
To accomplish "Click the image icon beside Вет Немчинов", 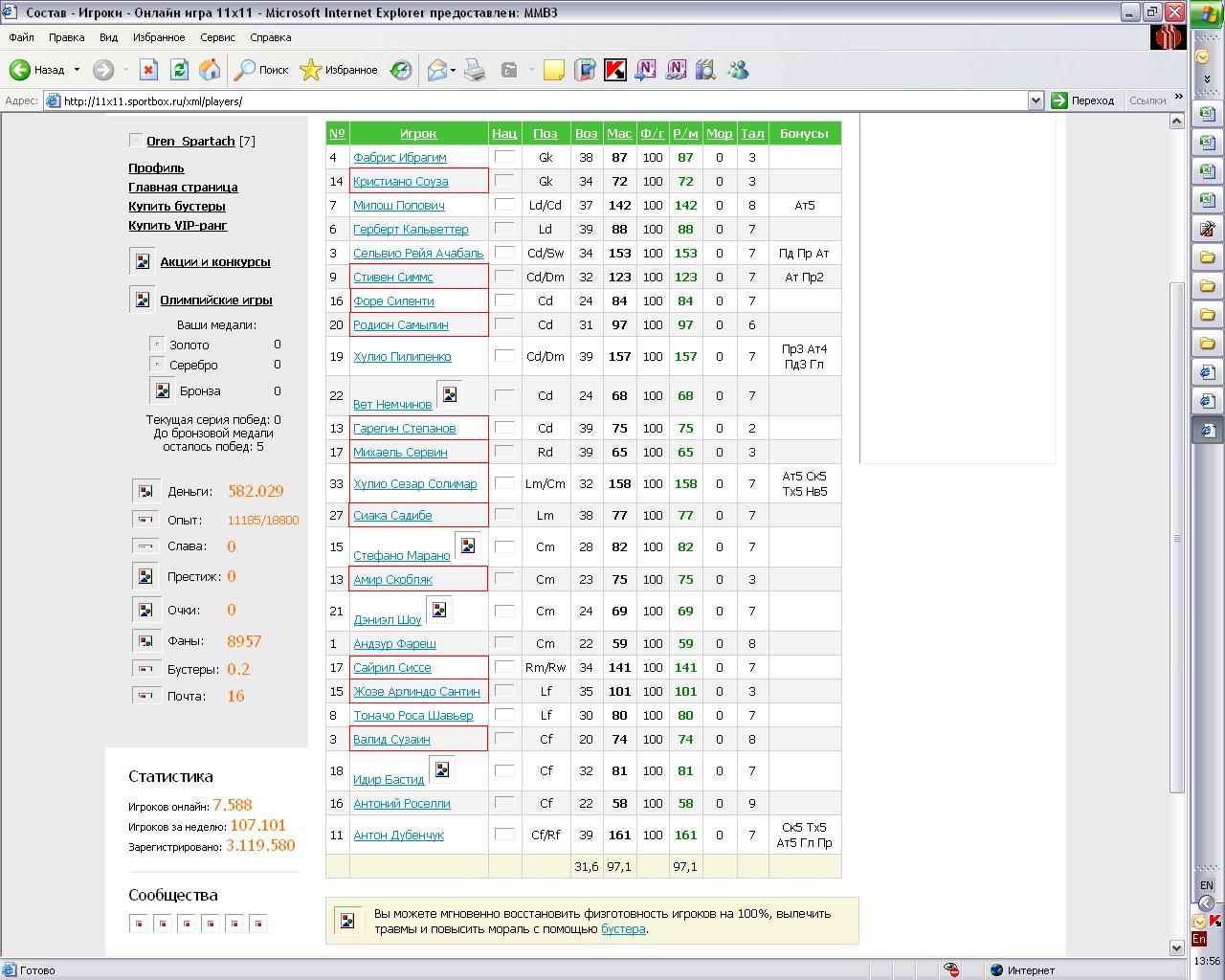I will coord(449,393).
